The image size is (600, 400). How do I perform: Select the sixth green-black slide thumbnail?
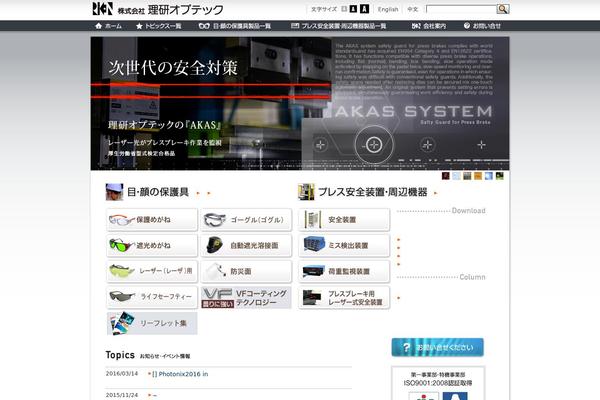coord(499,176)
